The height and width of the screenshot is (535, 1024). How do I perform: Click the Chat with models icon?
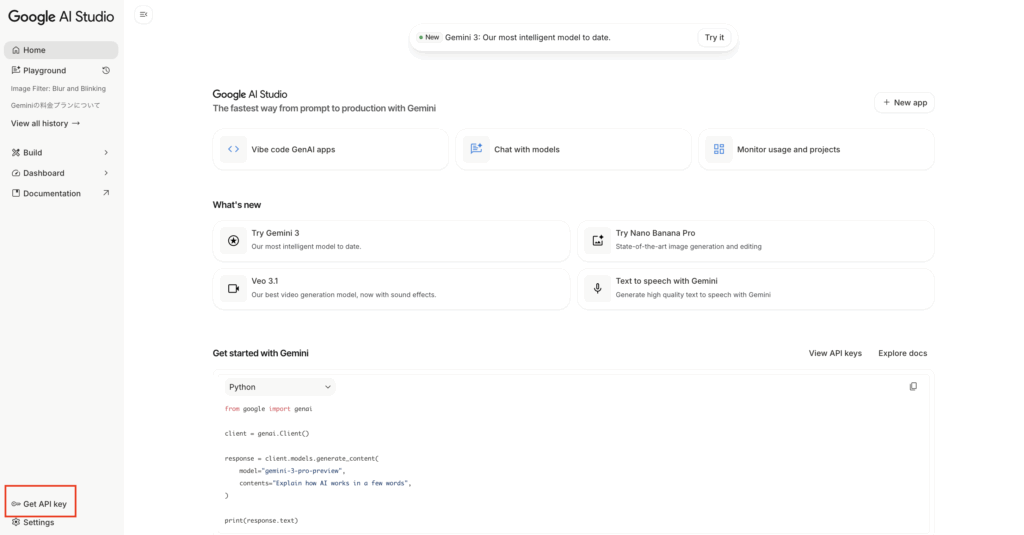coord(476,149)
